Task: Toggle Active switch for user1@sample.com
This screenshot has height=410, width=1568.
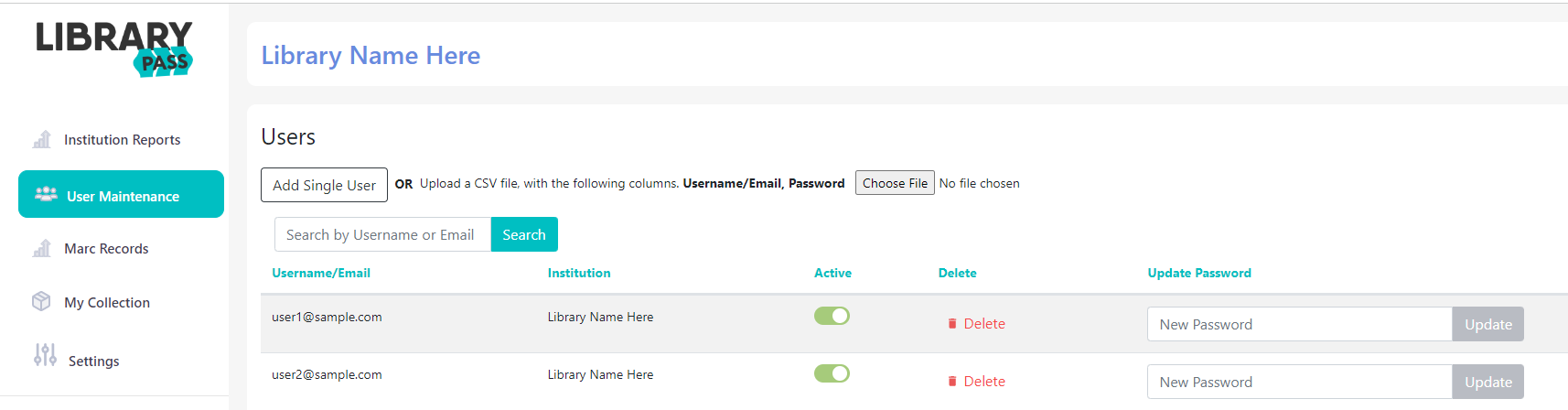Action: click(x=832, y=316)
